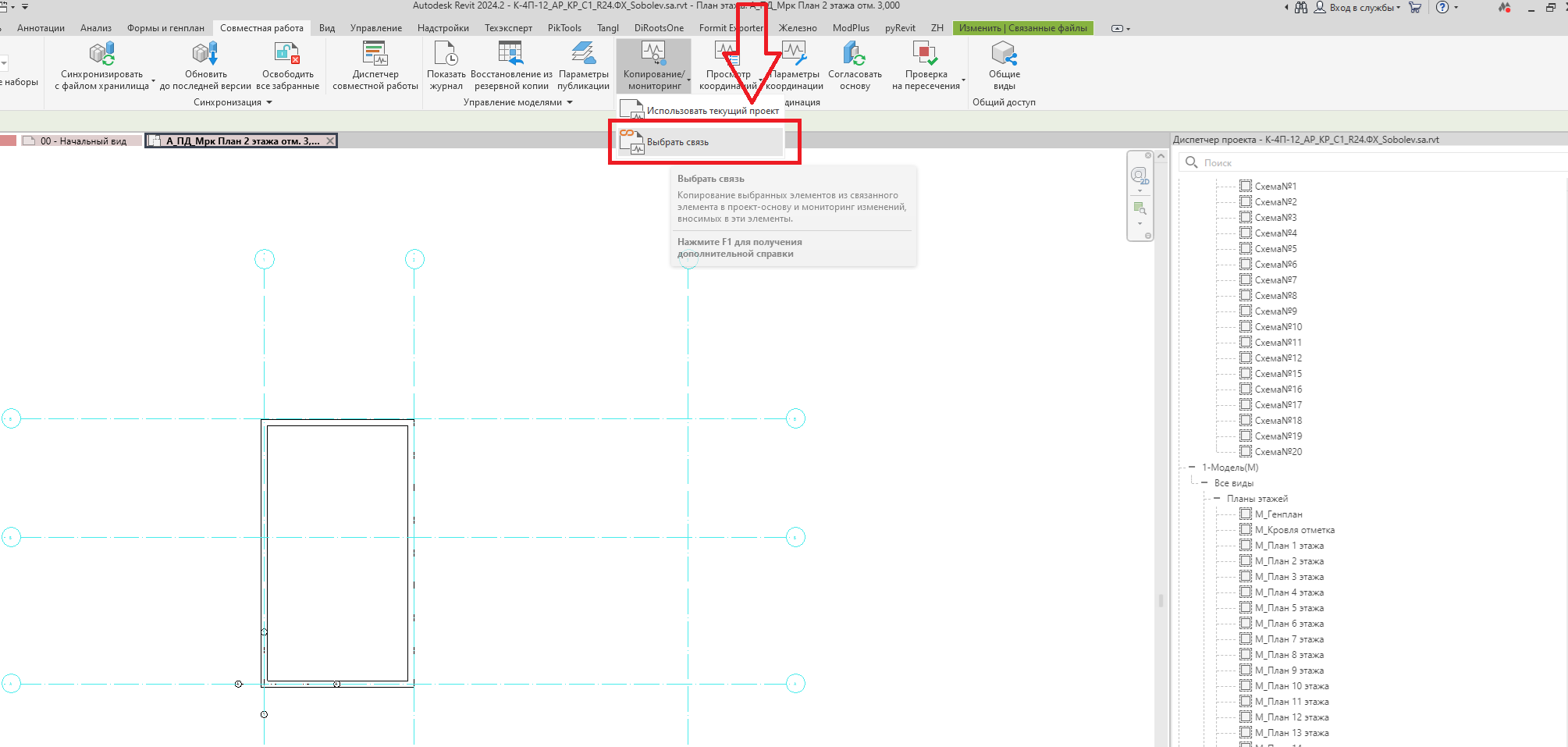Click the zoom region icon in navigation bar
Viewport: 1568px width, 747px height.
point(1140,208)
